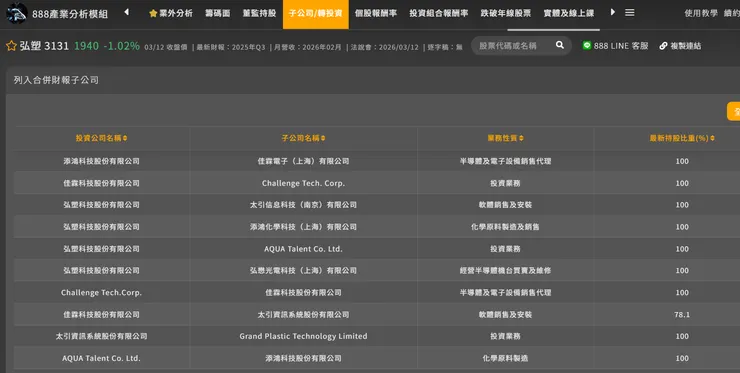Screen dimensions: 740x373
Task: Click the 最新財報：2025年Q3 text
Action: point(231,47)
